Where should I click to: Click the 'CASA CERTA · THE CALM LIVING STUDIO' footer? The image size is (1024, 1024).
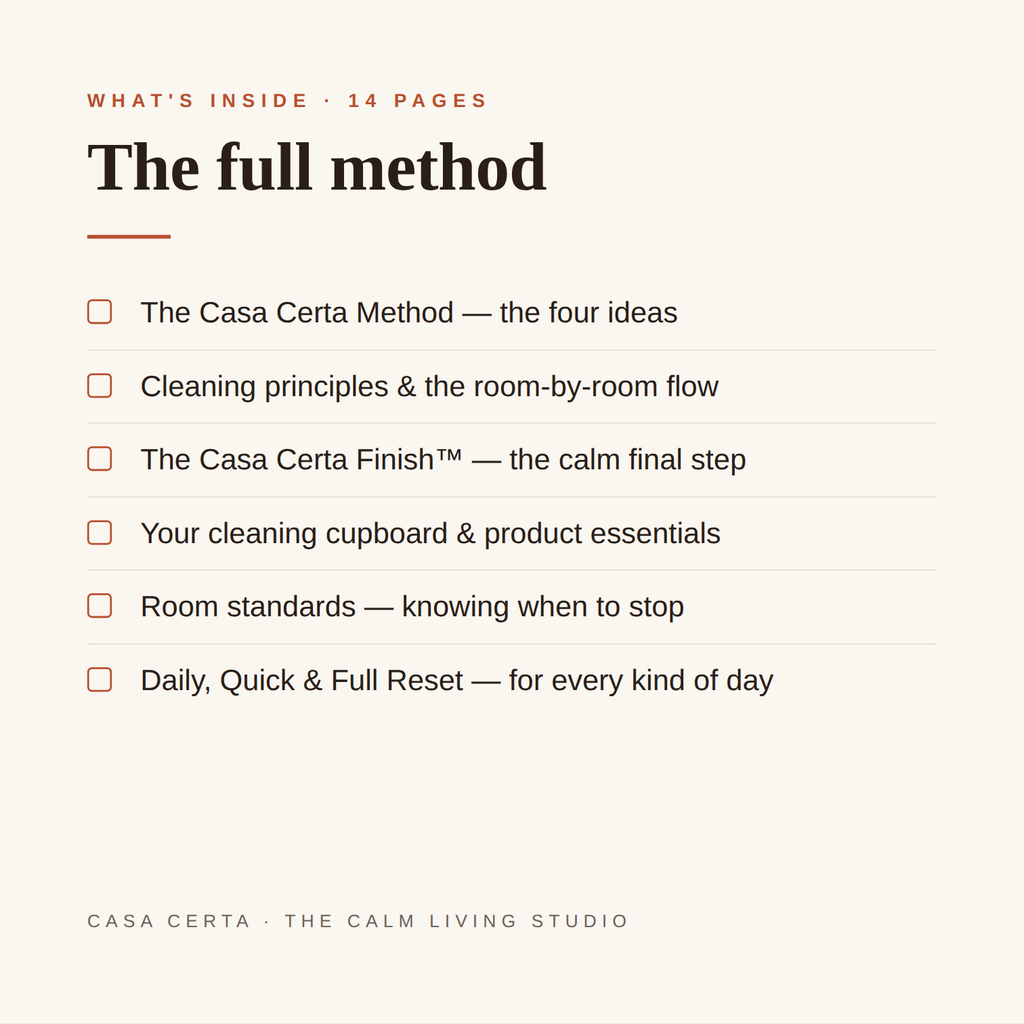(x=358, y=921)
